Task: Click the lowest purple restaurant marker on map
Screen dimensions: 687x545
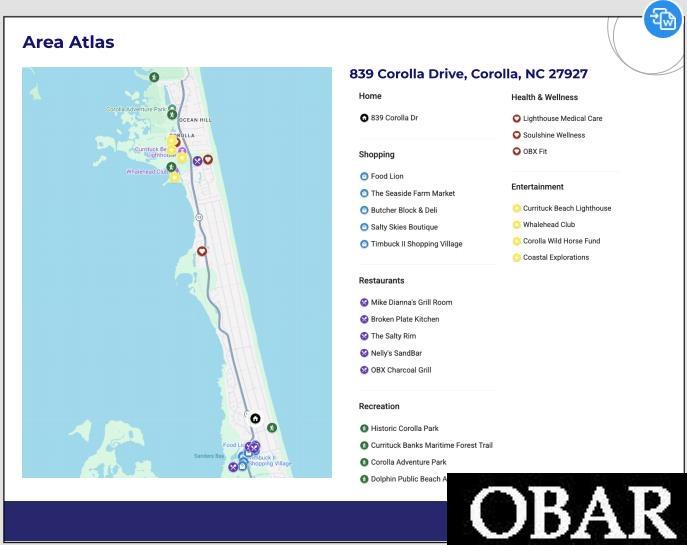Action: [x=233, y=467]
